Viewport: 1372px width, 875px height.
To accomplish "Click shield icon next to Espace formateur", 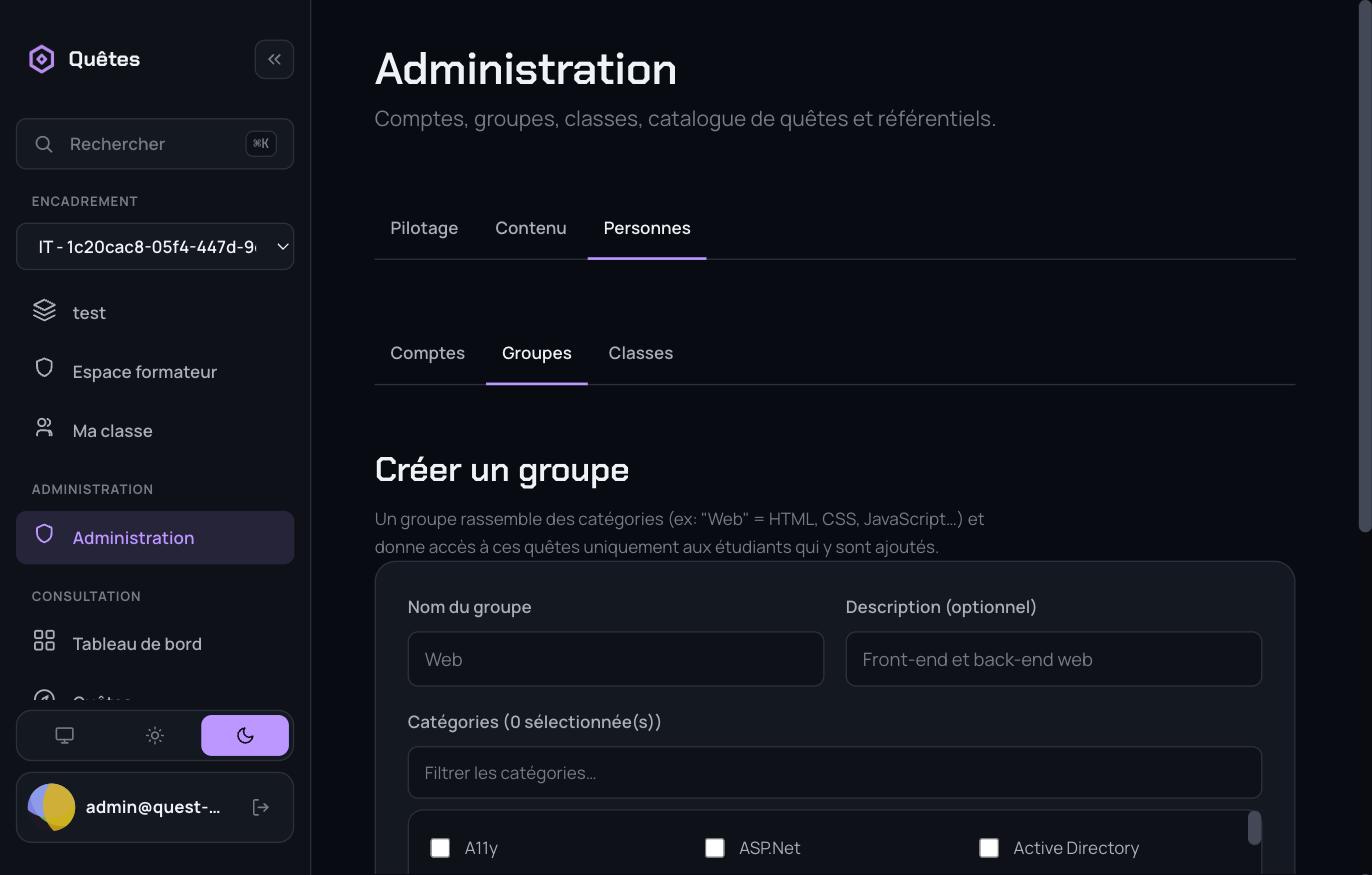I will 44,368.
